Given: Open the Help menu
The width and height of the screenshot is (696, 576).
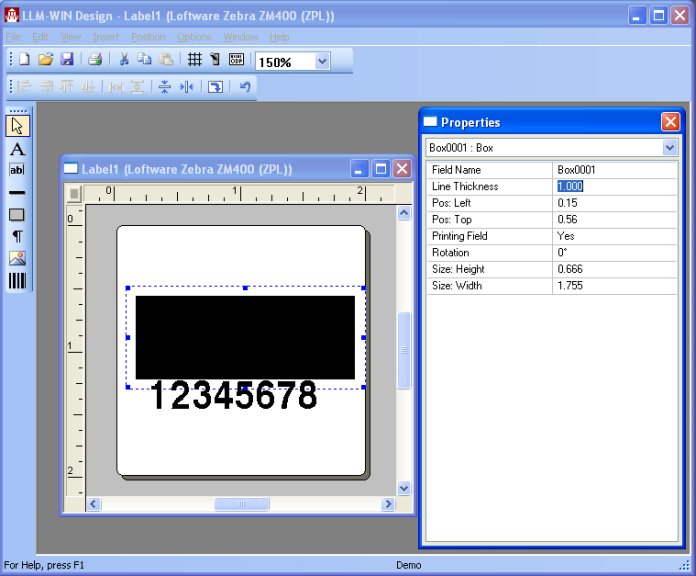Looking at the screenshot, I should tap(279, 37).
